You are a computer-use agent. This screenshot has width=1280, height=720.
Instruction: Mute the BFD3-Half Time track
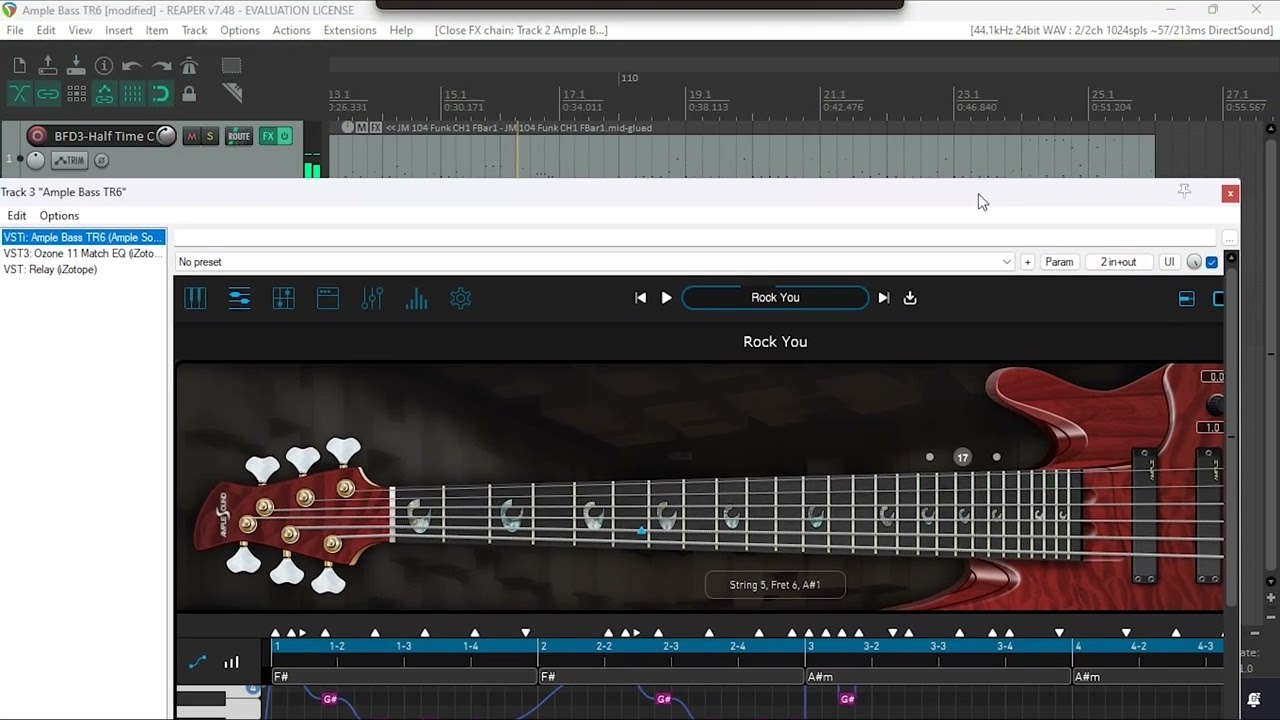pyautogui.click(x=192, y=136)
